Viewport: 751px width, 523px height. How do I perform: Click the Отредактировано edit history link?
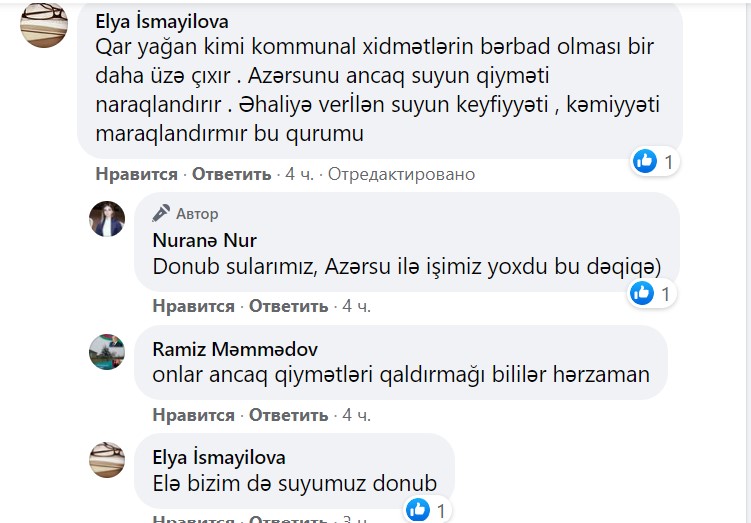[401, 174]
